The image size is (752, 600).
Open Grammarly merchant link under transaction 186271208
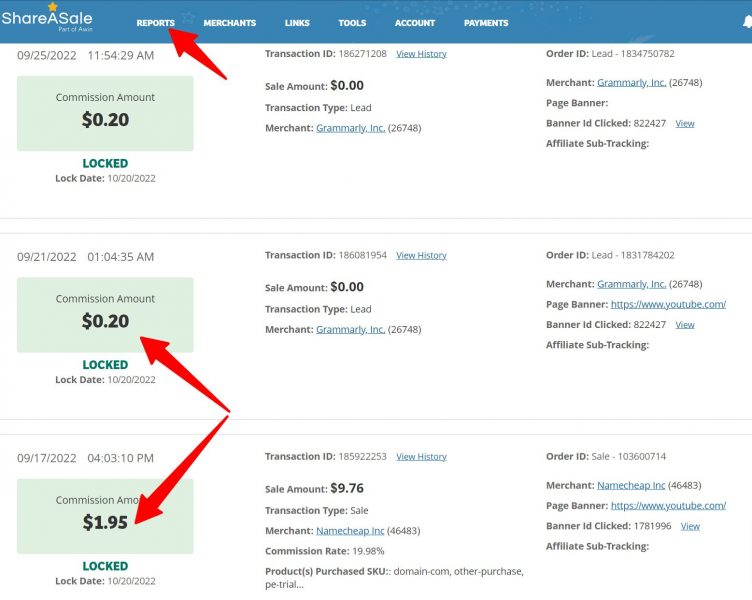pyautogui.click(x=351, y=128)
